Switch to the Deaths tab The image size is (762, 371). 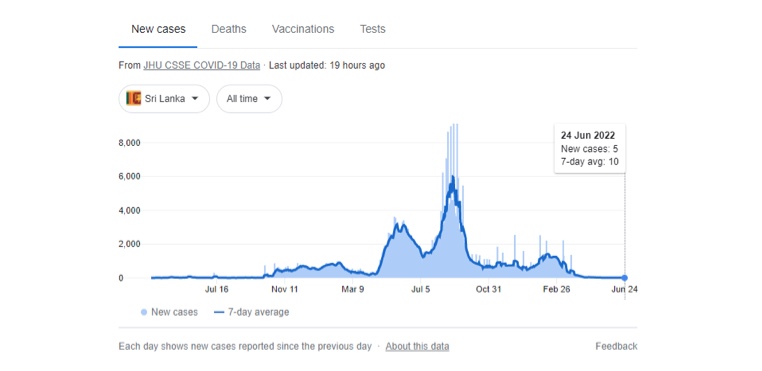point(228,29)
